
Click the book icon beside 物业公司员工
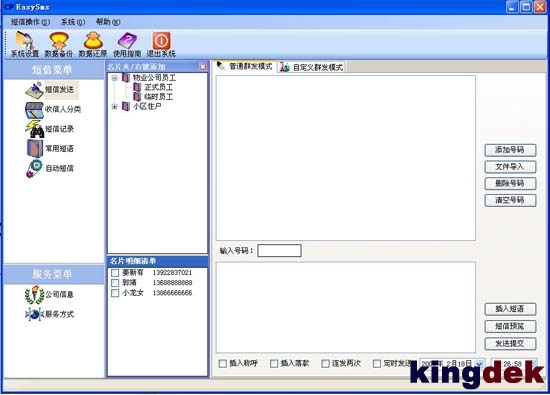point(126,78)
